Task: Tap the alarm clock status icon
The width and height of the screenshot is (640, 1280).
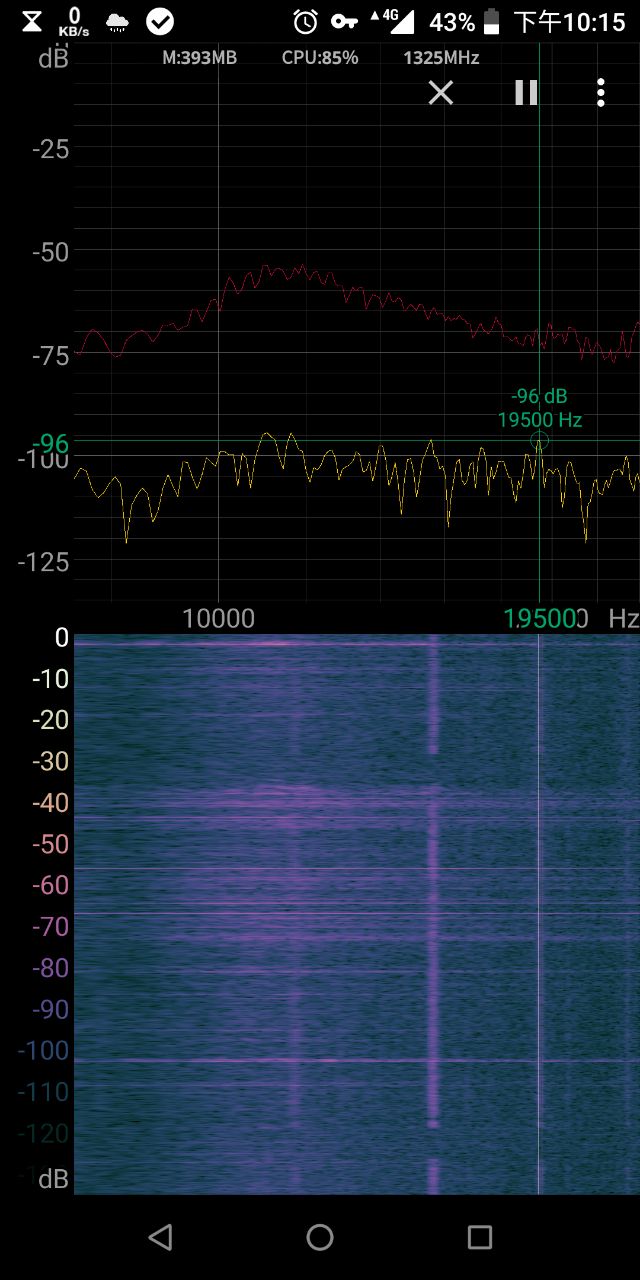Action: [x=305, y=21]
